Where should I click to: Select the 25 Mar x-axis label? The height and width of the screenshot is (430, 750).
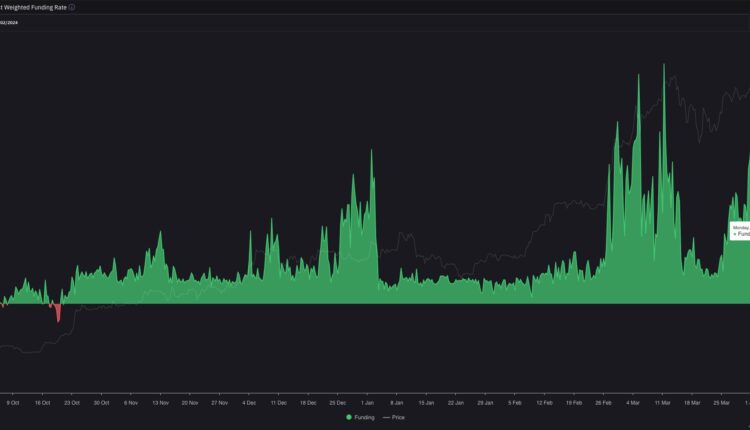[721, 402]
